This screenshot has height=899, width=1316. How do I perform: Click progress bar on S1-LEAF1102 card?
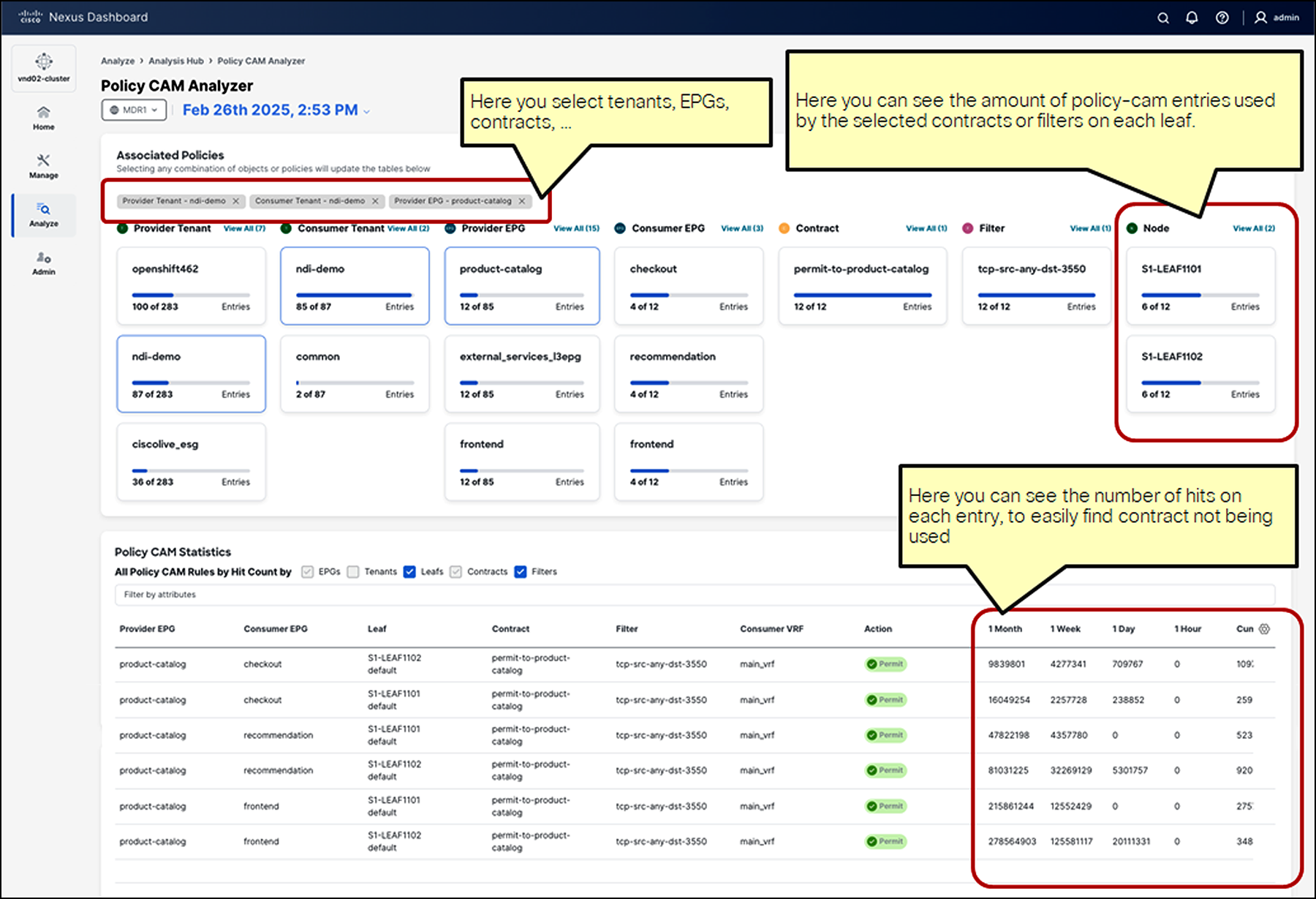point(1200,383)
